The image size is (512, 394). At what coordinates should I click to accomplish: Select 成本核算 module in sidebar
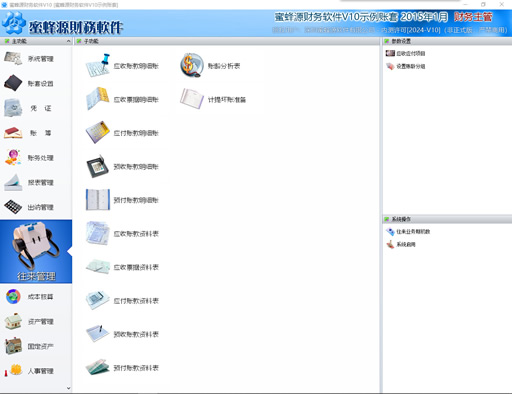tap(36, 297)
